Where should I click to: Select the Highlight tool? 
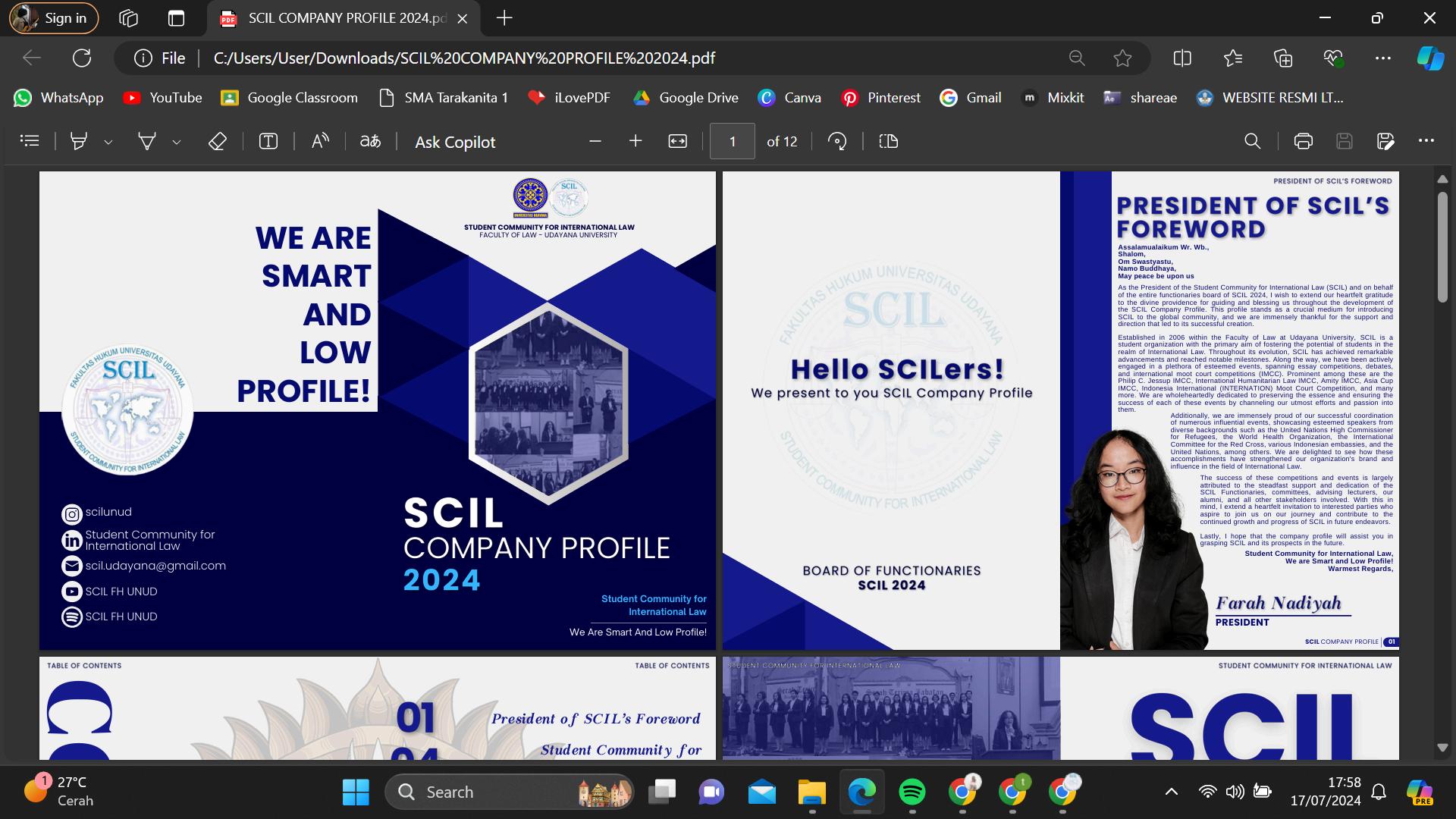tap(79, 141)
